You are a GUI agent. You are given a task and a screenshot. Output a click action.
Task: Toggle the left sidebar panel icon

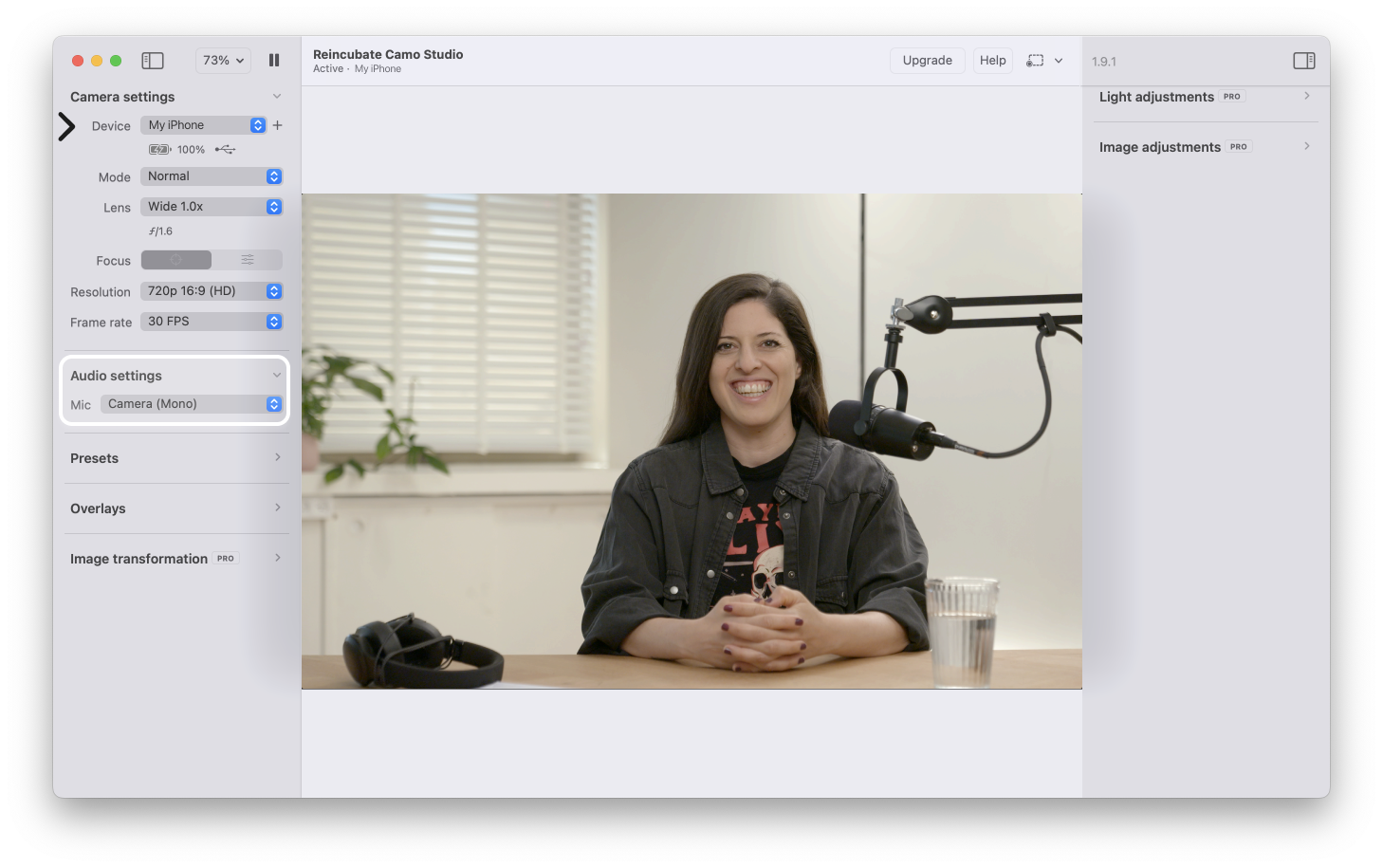point(153,61)
